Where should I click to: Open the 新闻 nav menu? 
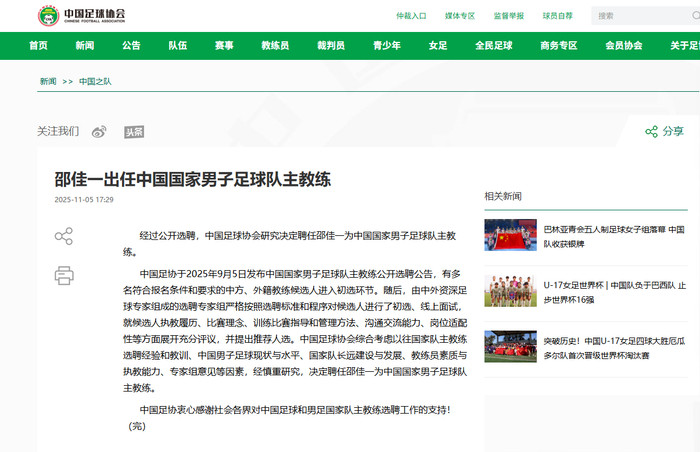[85, 46]
